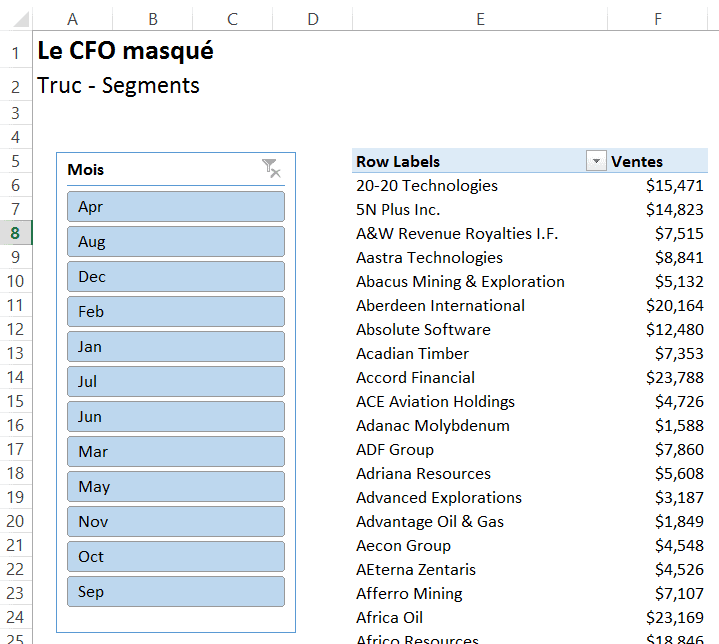Select the Nov slicer option
Image resolution: width=719 pixels, height=644 pixels.
[x=176, y=522]
